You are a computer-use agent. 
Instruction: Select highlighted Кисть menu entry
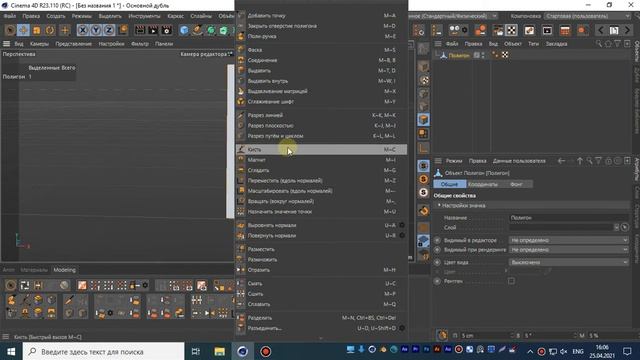[x=321, y=149]
